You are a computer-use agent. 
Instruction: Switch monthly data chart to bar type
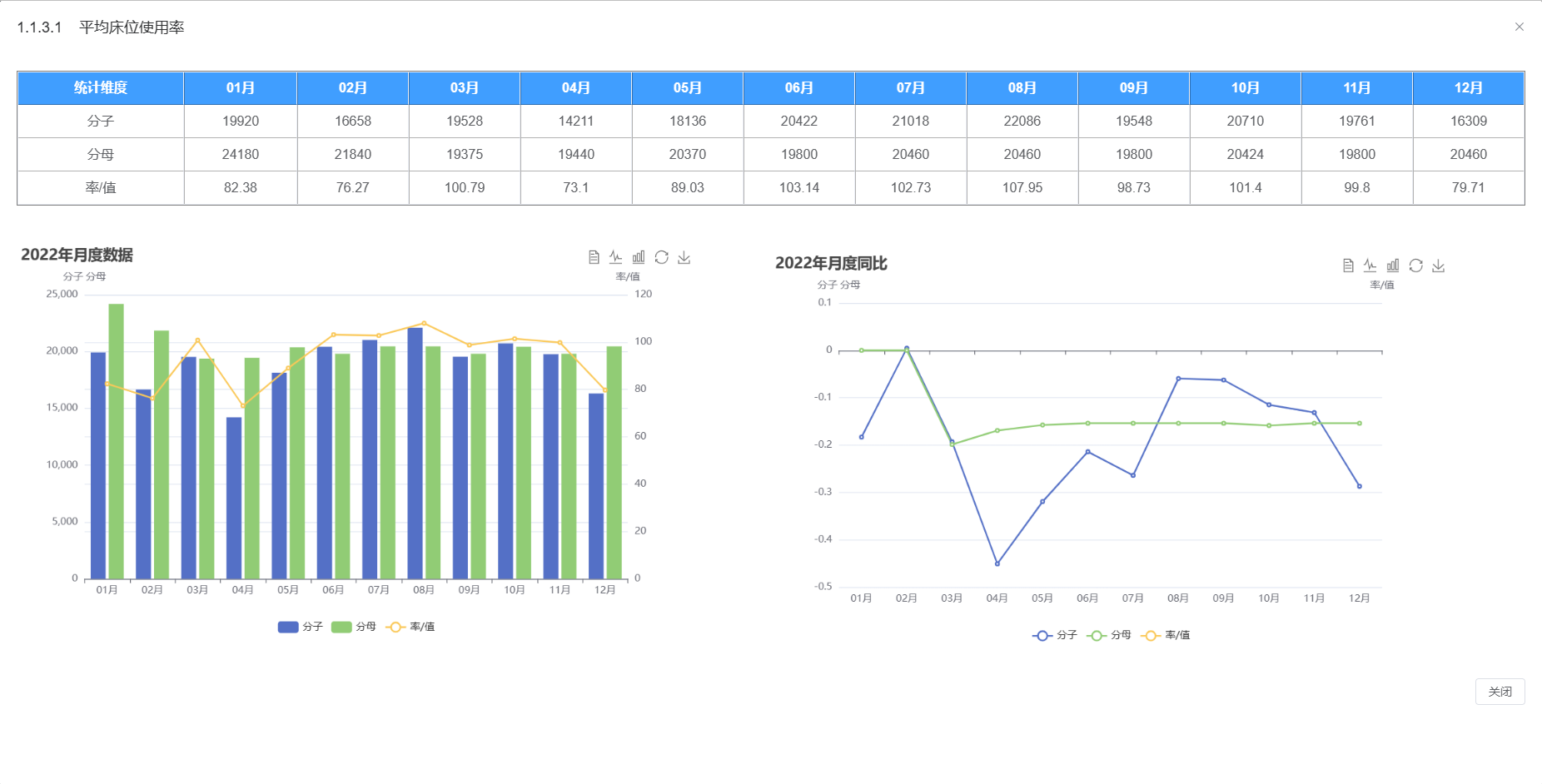[x=639, y=257]
